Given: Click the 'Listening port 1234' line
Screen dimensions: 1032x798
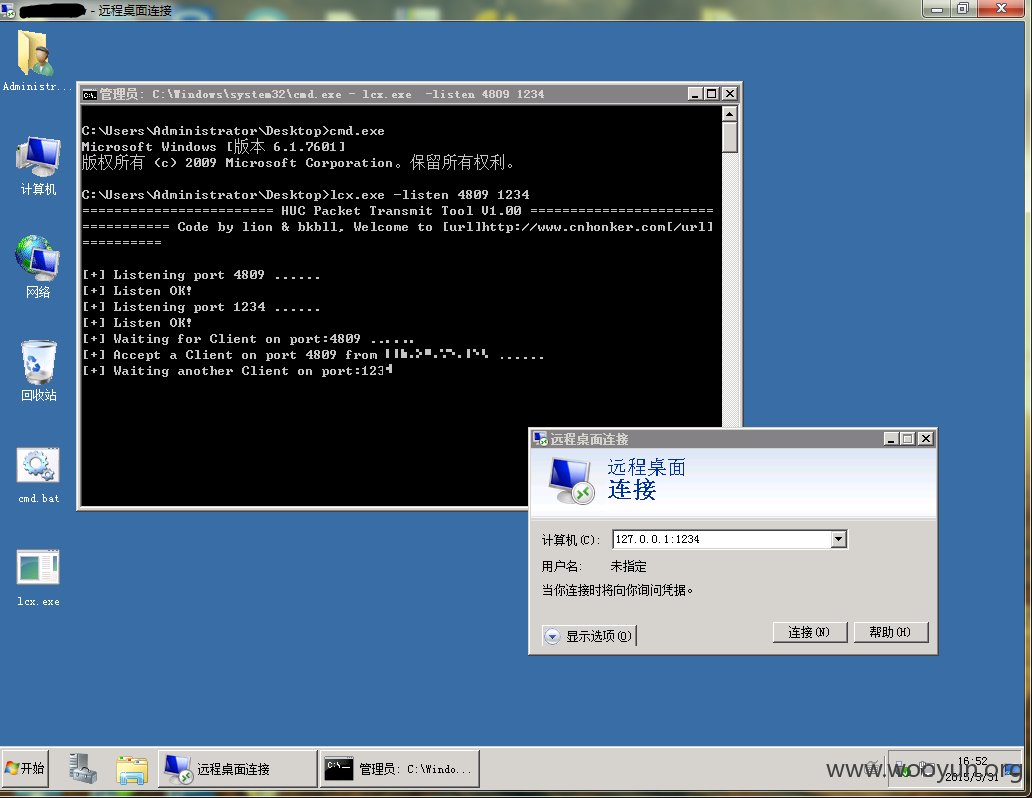Looking at the screenshot, I should pyautogui.click(x=201, y=307).
